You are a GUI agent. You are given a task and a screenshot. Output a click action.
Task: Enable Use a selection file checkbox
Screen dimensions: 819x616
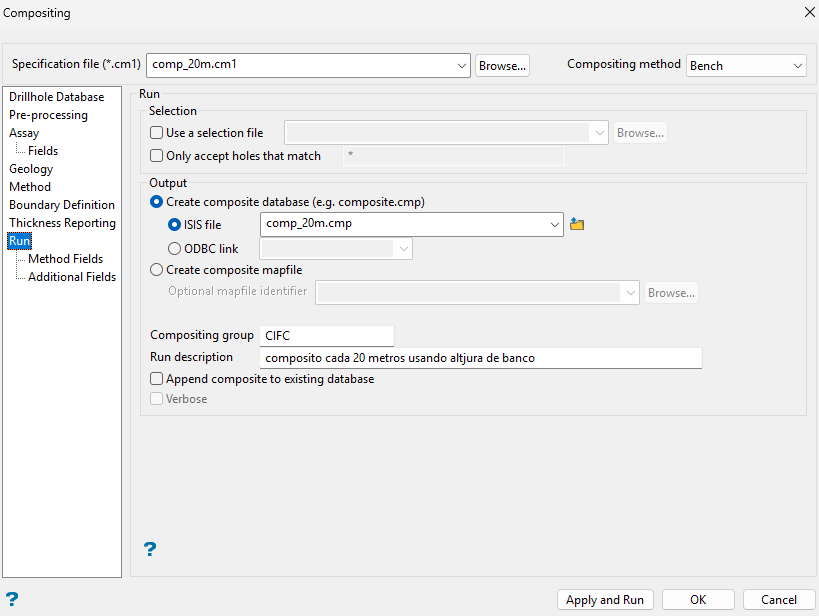point(156,133)
